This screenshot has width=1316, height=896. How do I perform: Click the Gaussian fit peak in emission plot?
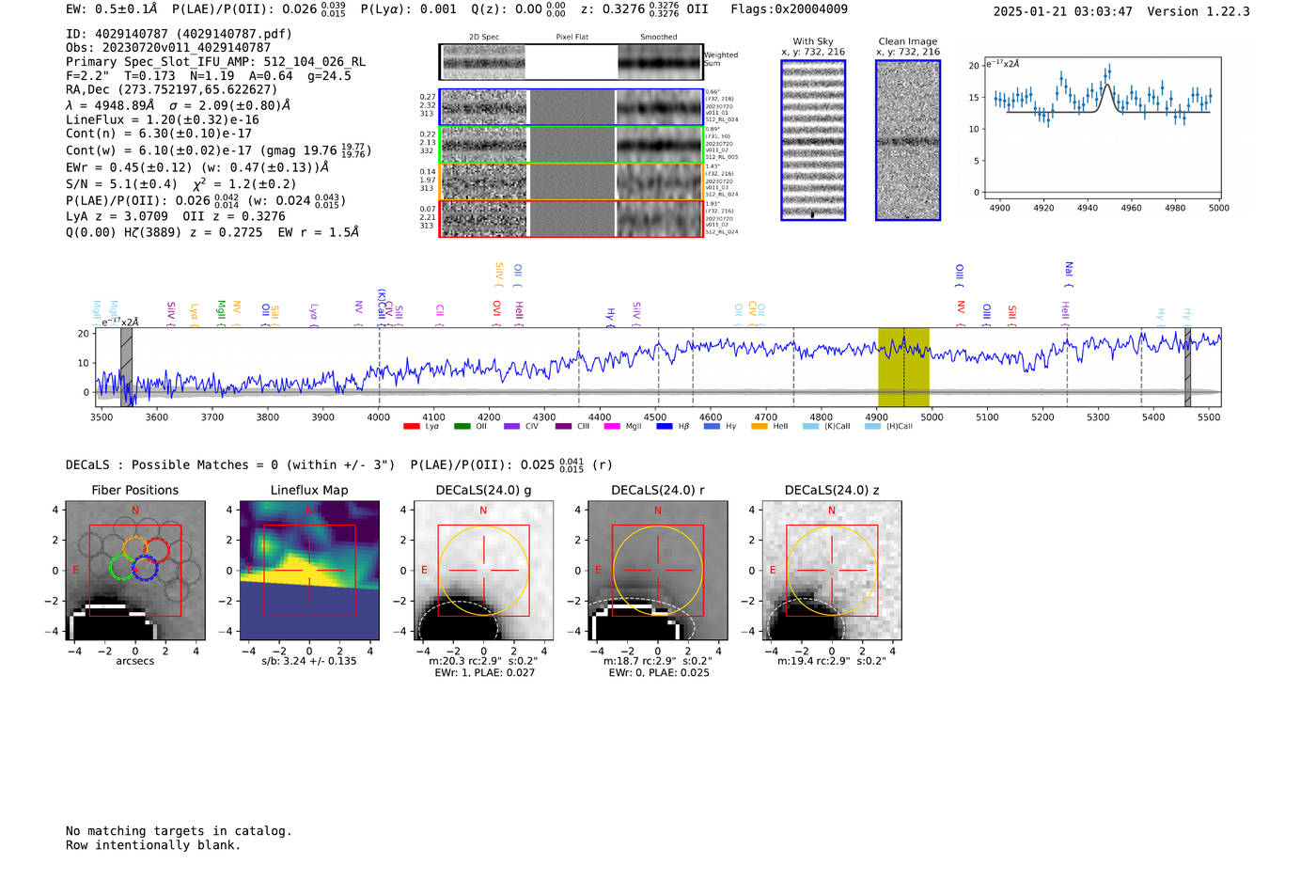[x=1106, y=86]
